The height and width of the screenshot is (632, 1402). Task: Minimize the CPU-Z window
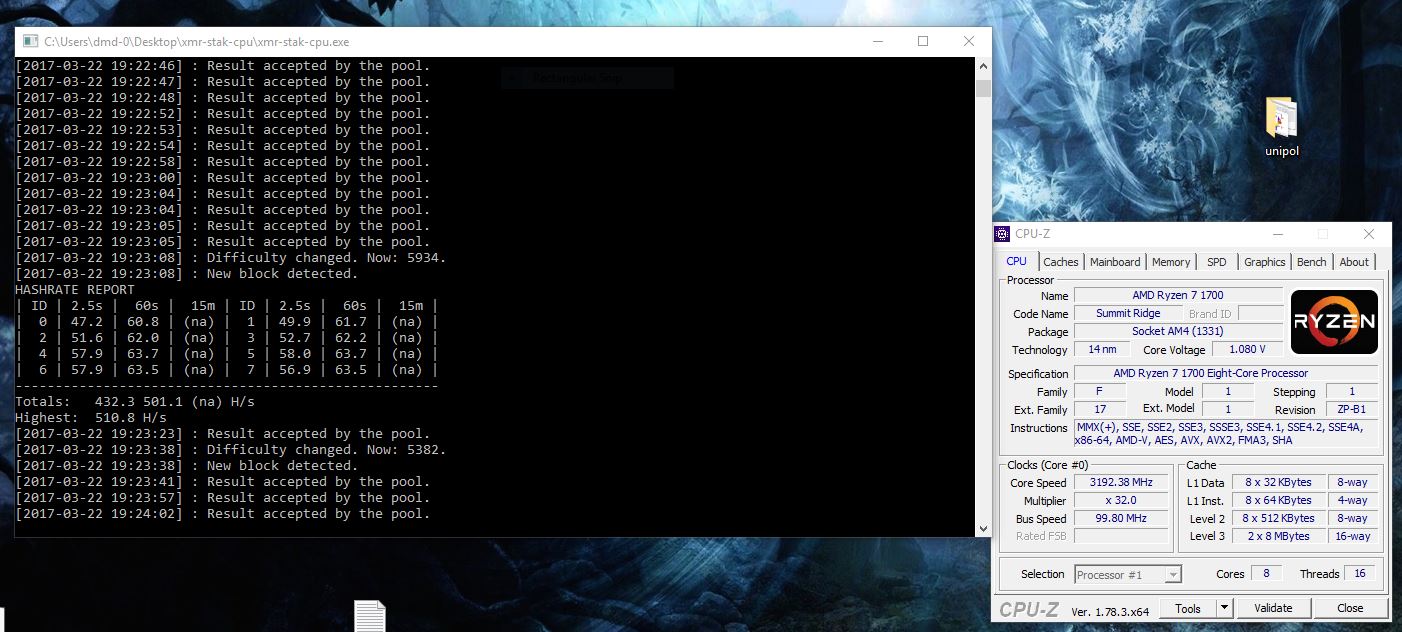click(x=1278, y=234)
